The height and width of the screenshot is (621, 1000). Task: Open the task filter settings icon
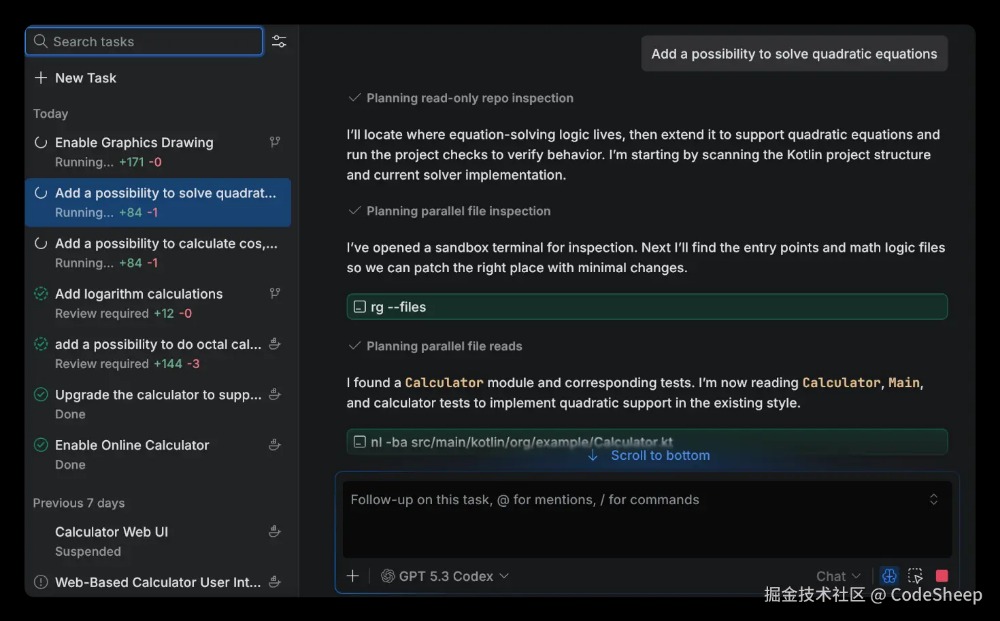279,41
